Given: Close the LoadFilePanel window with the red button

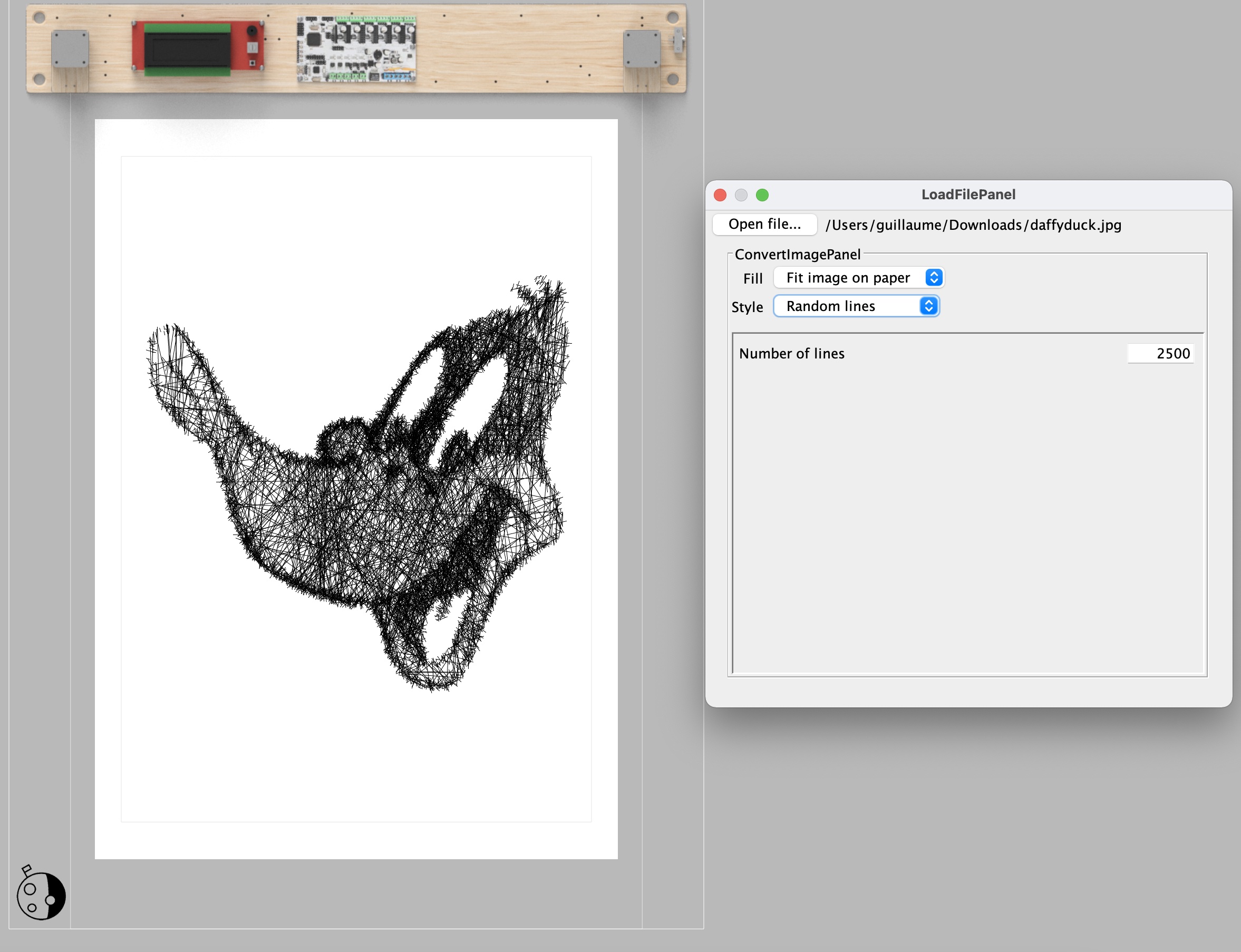Looking at the screenshot, I should 720,195.
